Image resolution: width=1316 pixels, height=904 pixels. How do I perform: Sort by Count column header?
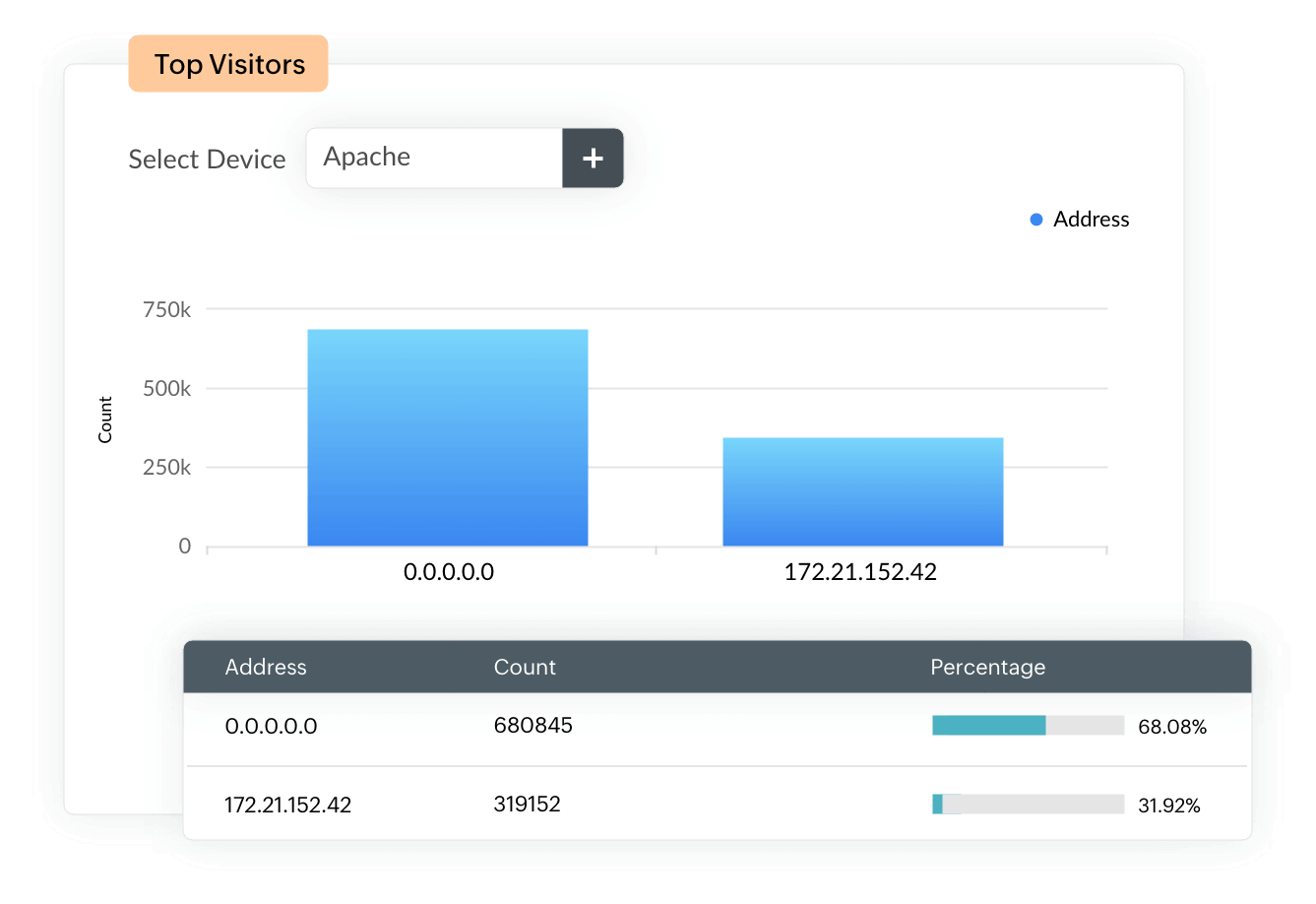[x=525, y=667]
